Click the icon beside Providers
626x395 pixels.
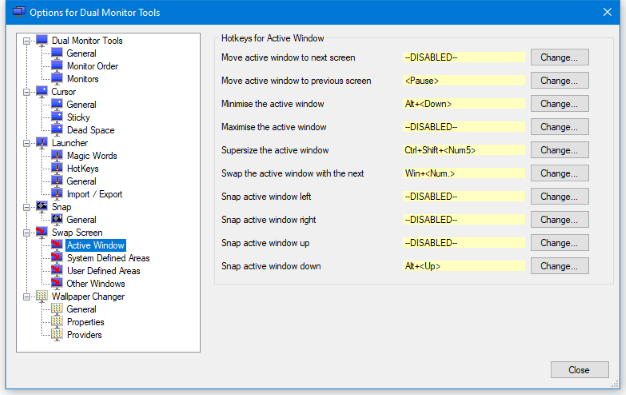coord(57,335)
